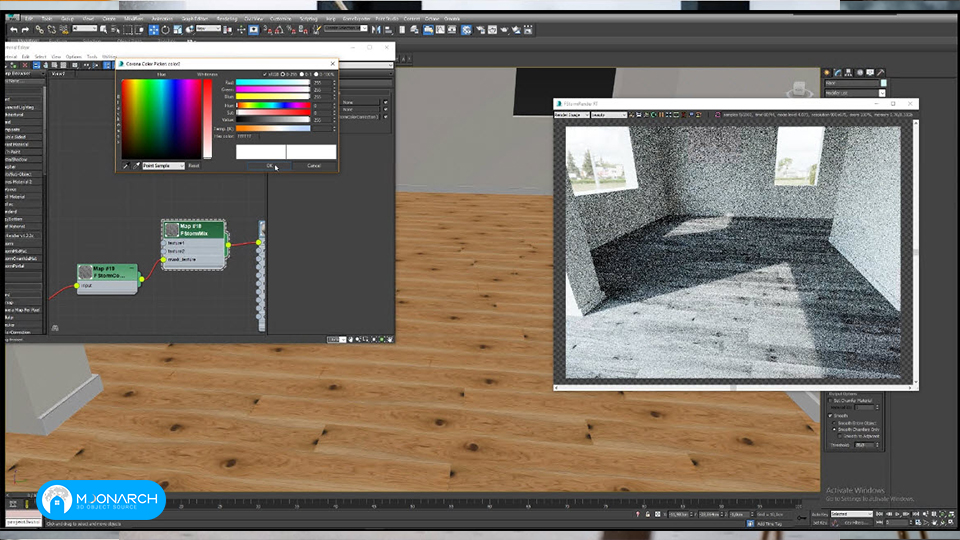Click Reset in the color picker

click(194, 166)
